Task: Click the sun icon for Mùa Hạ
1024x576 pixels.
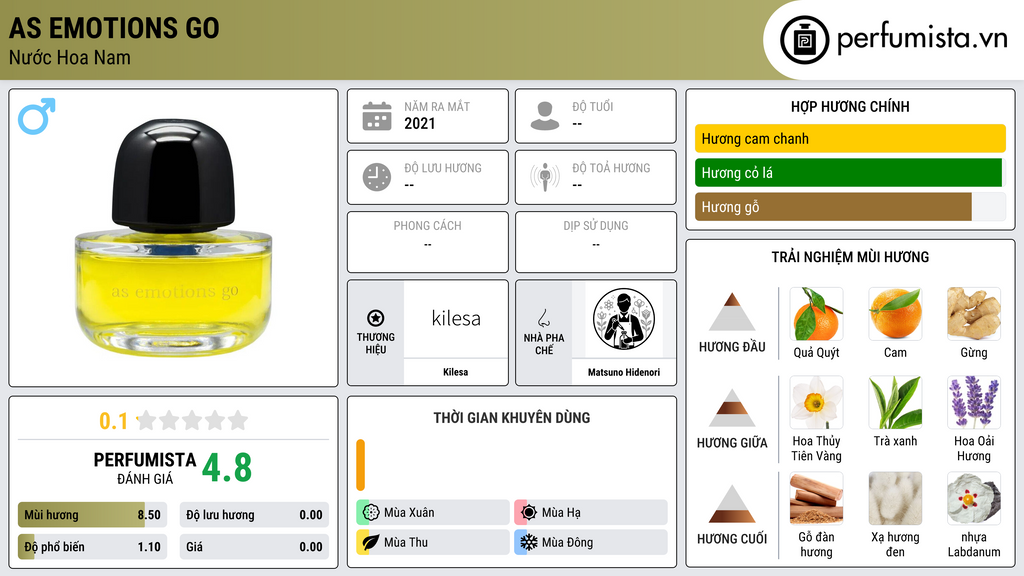Action: 529,512
